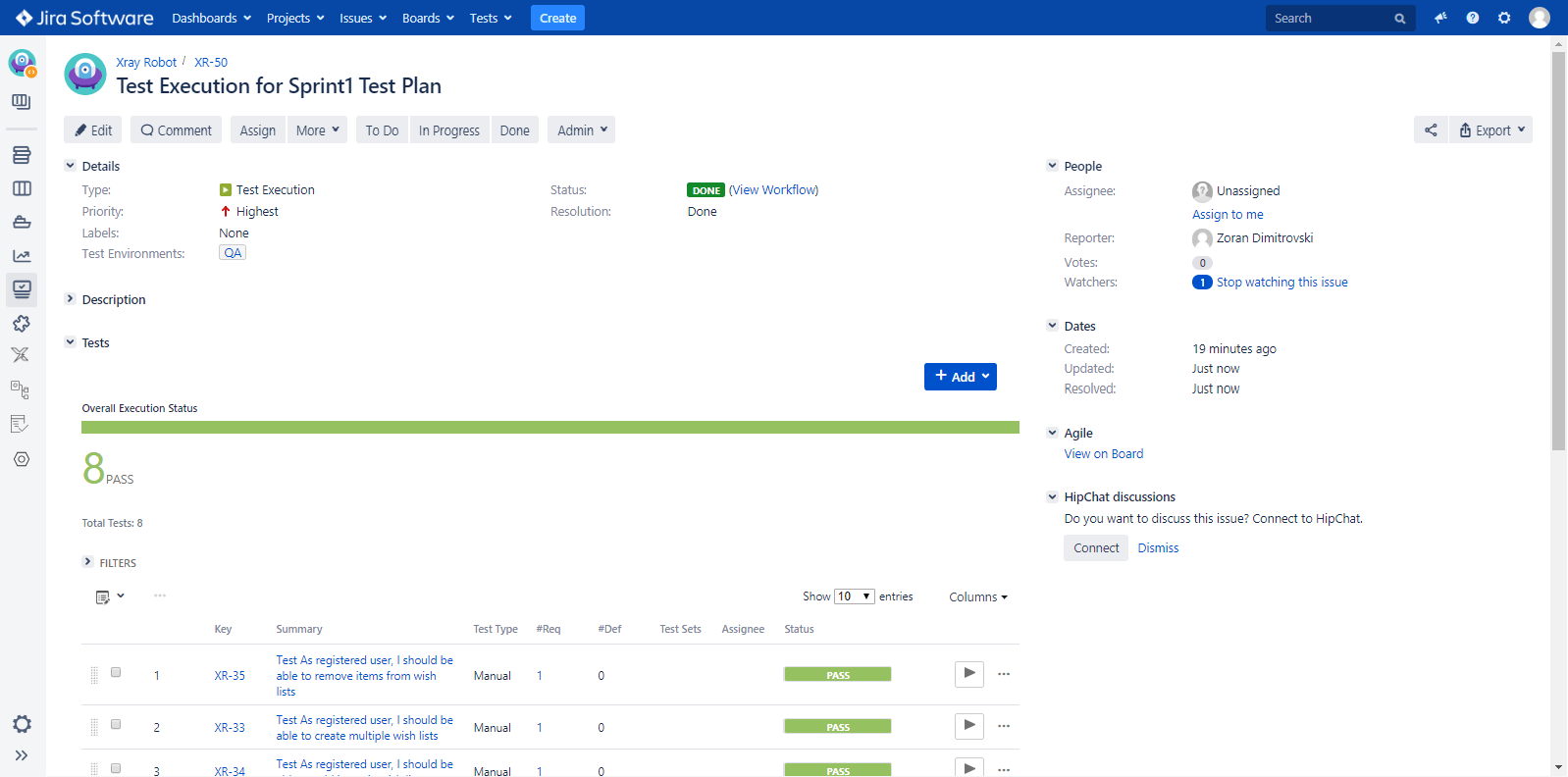Screen dimensions: 1568x777
Task: Click the green overall execution status bar
Action: coord(550,428)
